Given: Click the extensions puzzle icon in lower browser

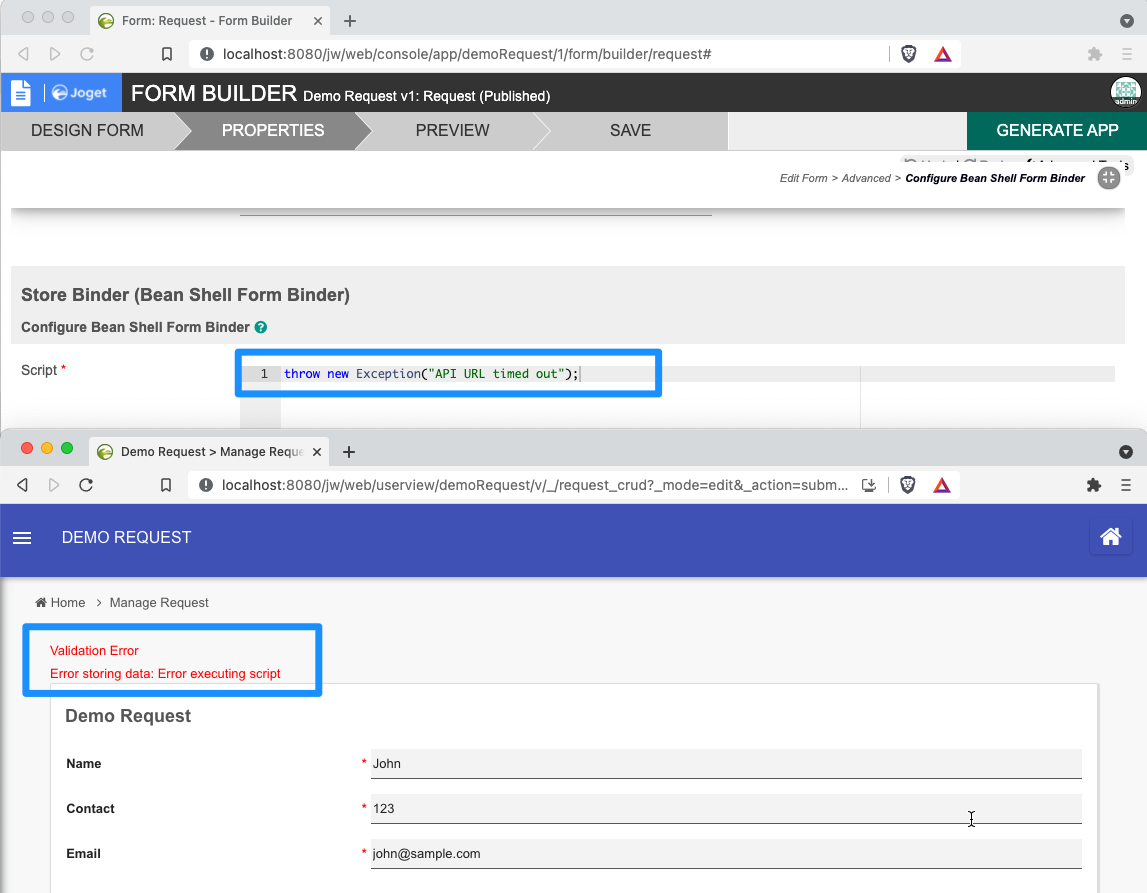Looking at the screenshot, I should [1093, 485].
